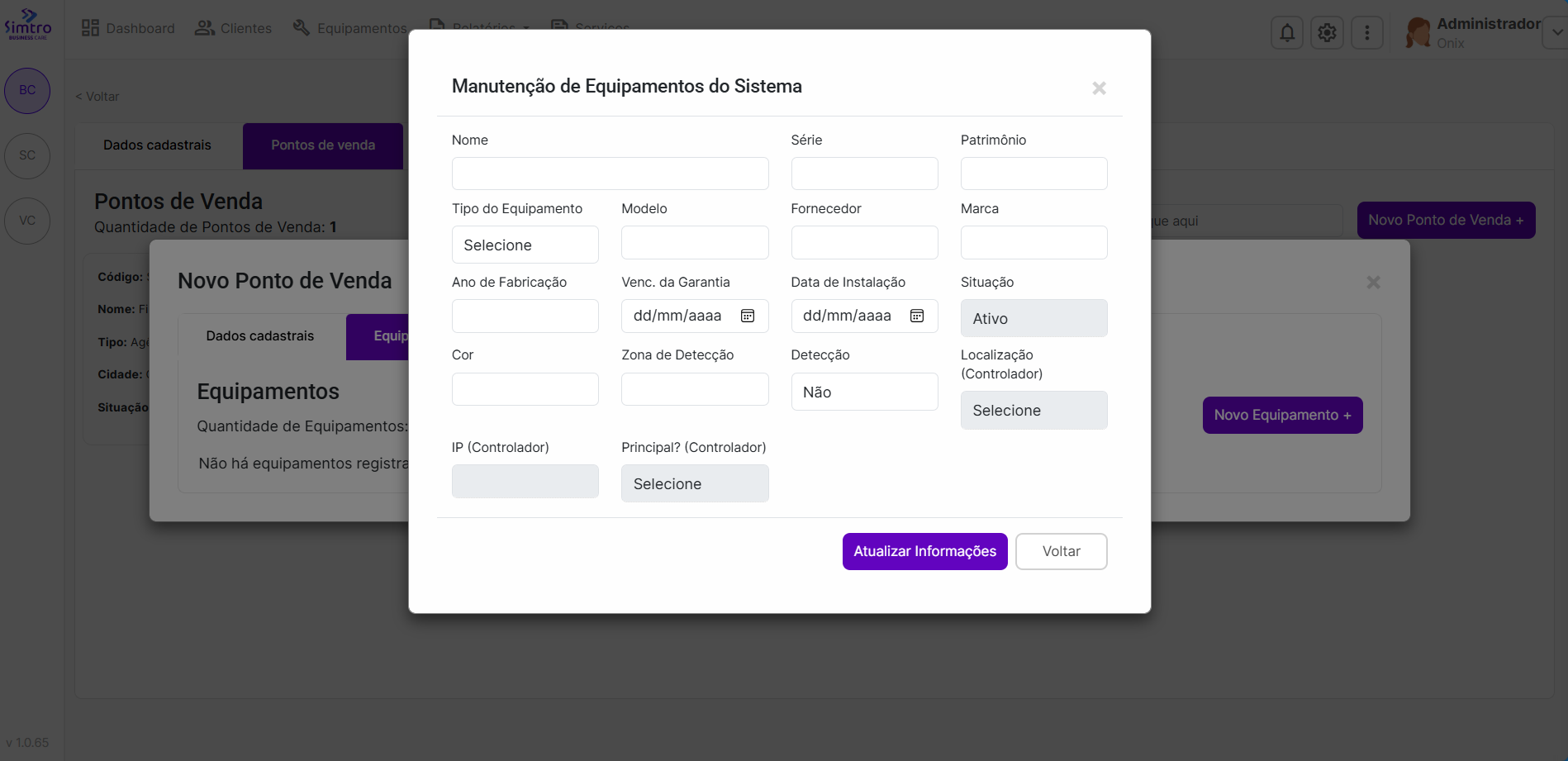Focus the Cor input field

[x=525, y=389]
